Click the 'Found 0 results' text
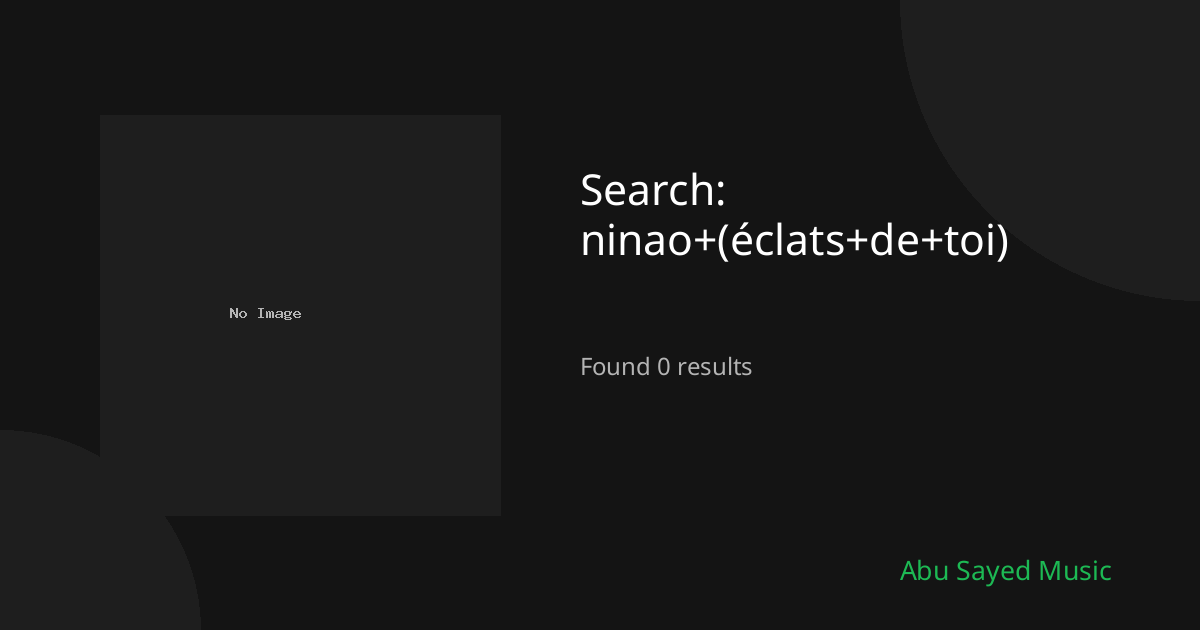This screenshot has width=1200, height=630. 666,367
